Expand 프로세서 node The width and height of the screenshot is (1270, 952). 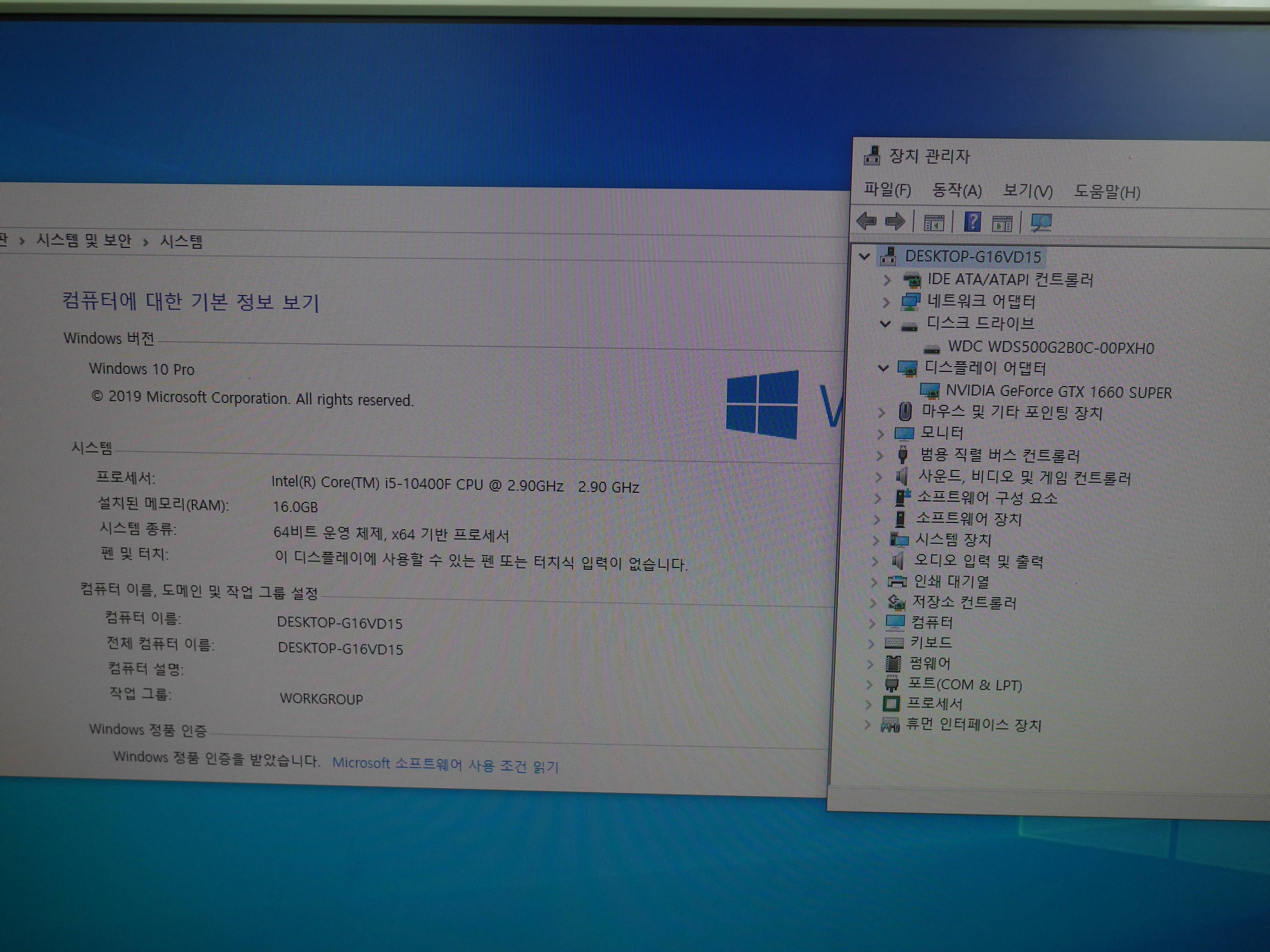click(x=868, y=704)
